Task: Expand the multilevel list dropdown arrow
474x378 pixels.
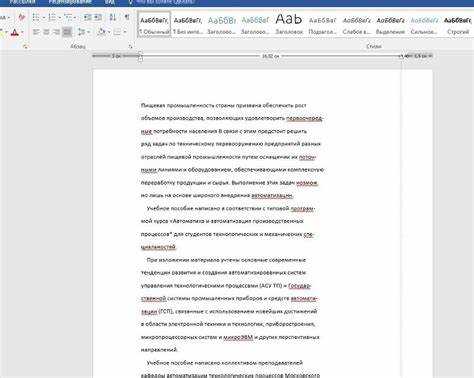Action: point(75,18)
